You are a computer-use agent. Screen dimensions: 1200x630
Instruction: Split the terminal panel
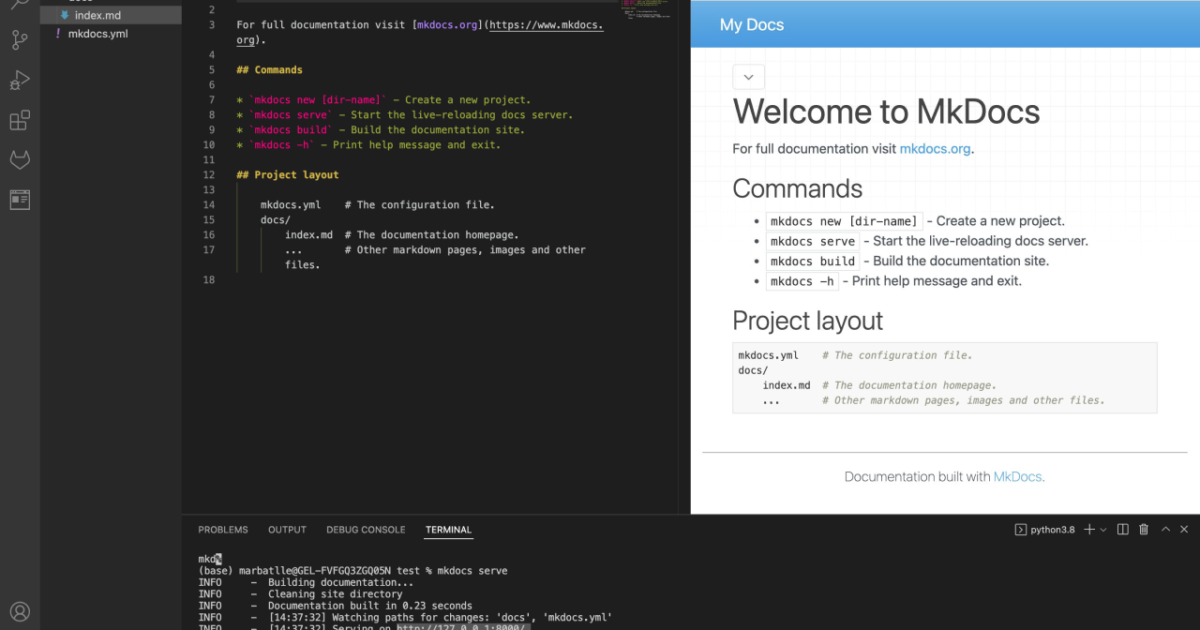[1123, 529]
